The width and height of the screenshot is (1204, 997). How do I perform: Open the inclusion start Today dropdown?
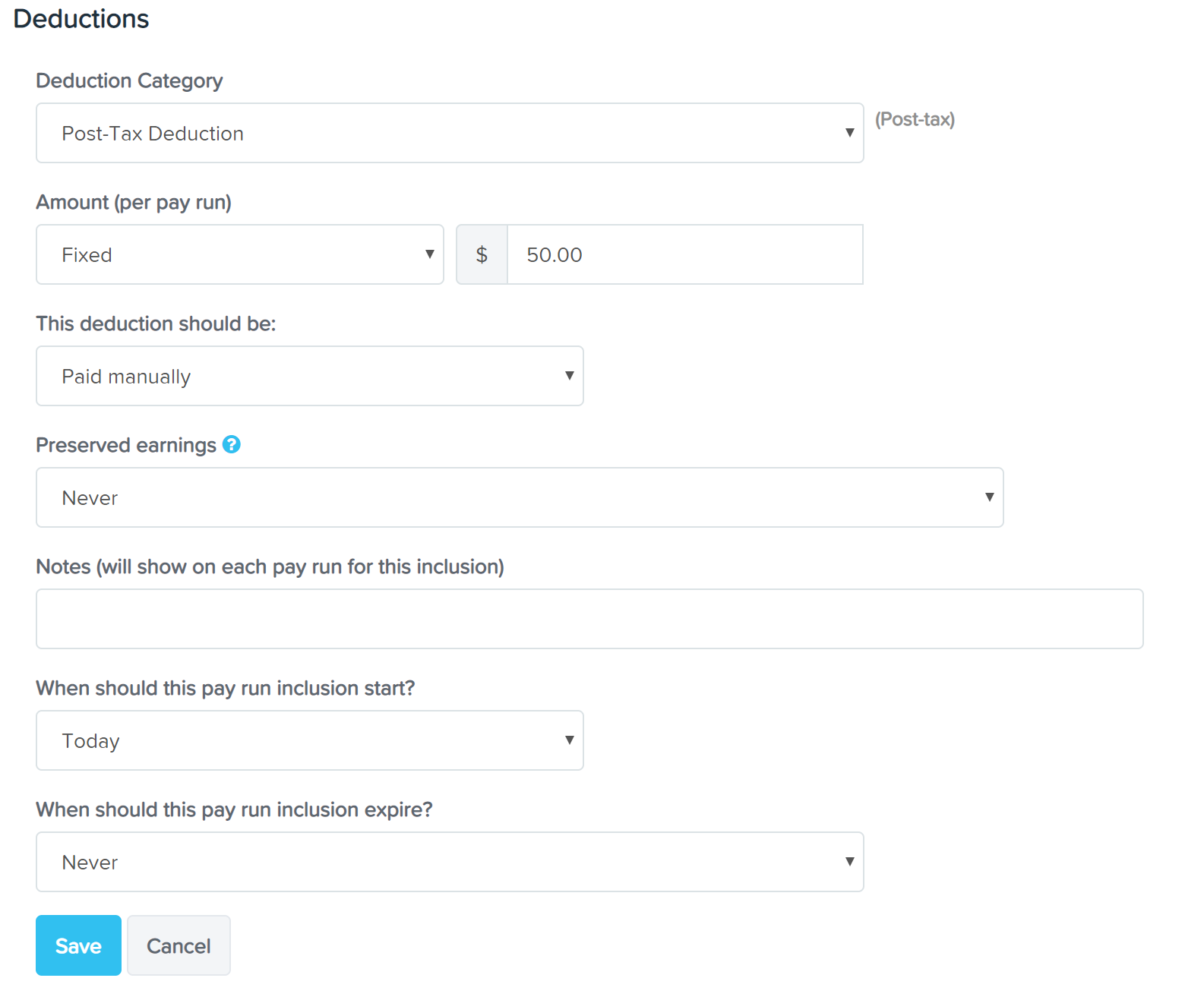pos(310,740)
